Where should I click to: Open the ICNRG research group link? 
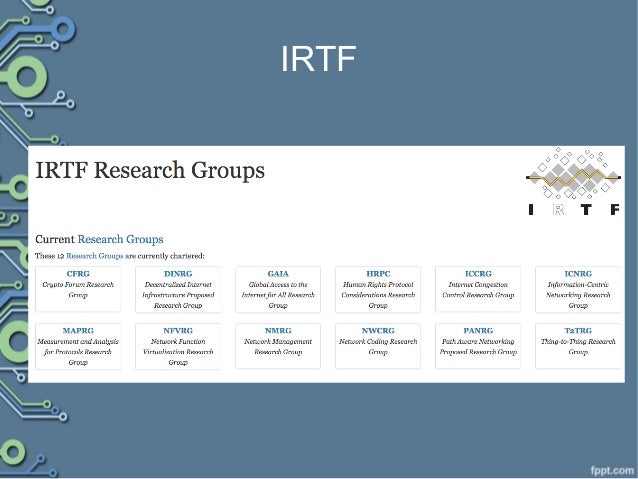[578, 274]
